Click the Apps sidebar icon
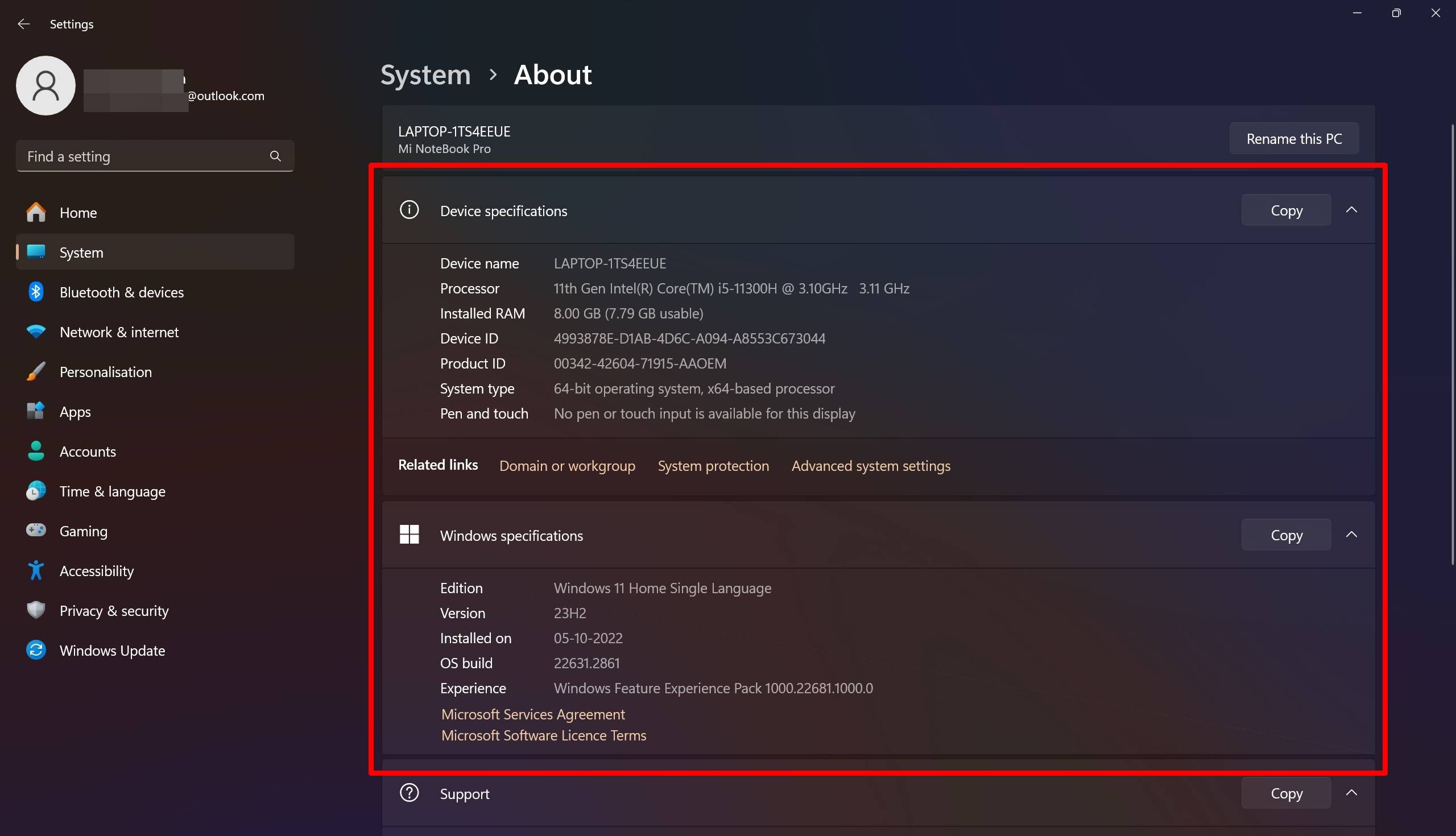This screenshot has height=836, width=1456. click(36, 411)
